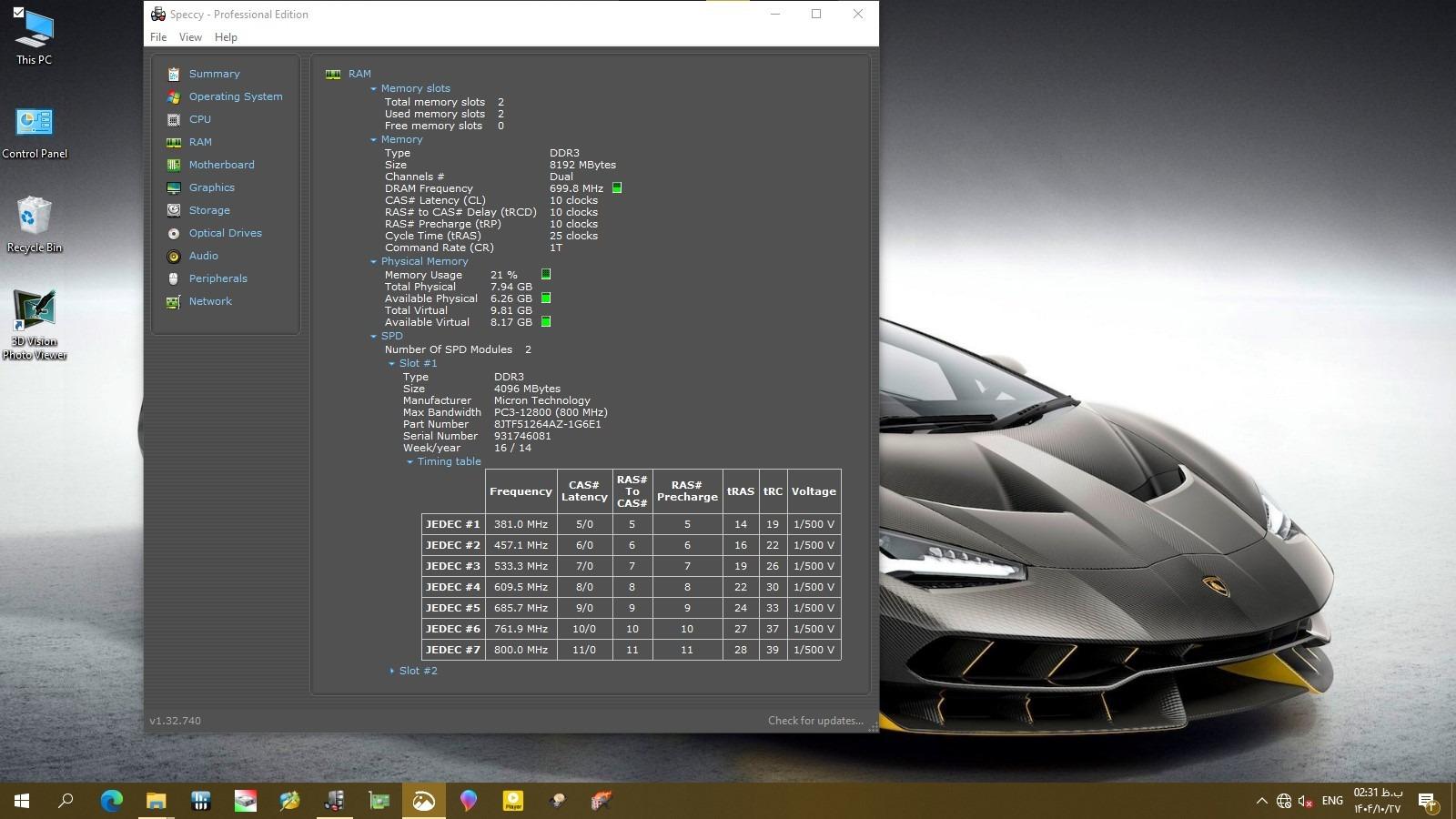The image size is (1456, 819).
Task: Click the Motherboard icon in the sidebar
Action: [174, 165]
